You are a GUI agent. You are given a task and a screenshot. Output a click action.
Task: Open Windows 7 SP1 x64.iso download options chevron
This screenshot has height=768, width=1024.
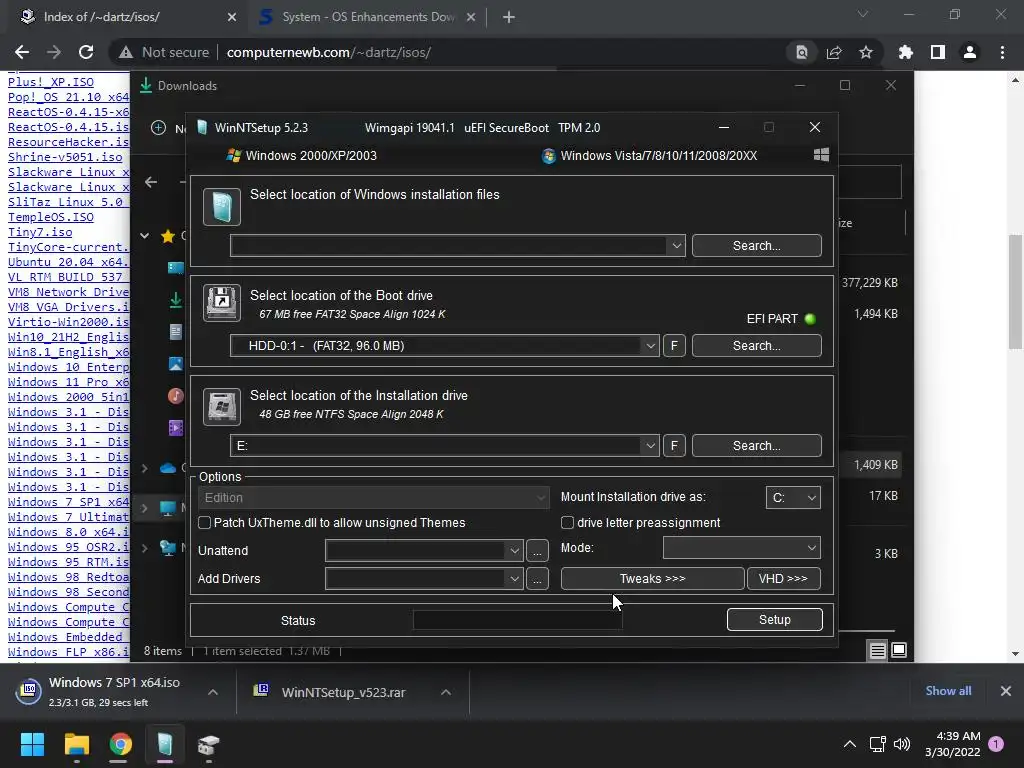(213, 692)
